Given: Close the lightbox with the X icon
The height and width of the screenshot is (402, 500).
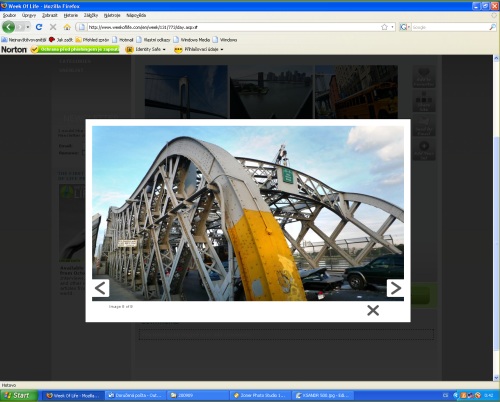Looking at the screenshot, I should (x=373, y=310).
